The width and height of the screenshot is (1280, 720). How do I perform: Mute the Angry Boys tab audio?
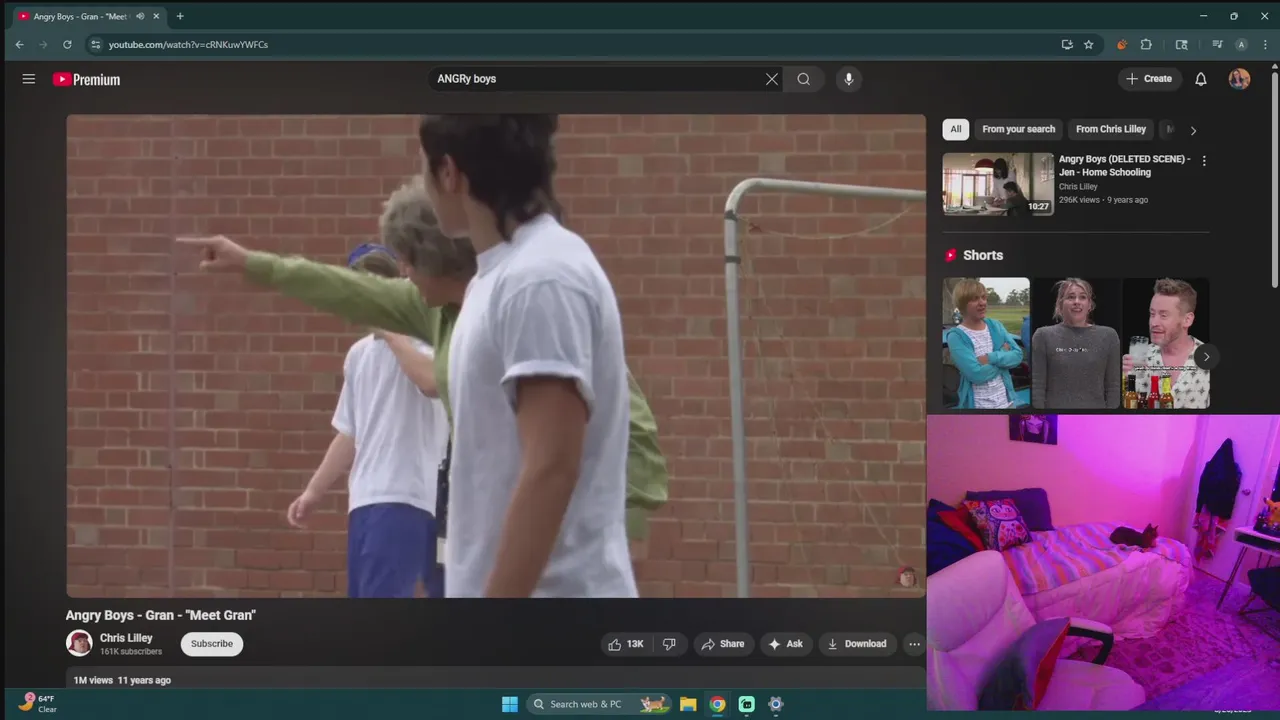coord(140,16)
